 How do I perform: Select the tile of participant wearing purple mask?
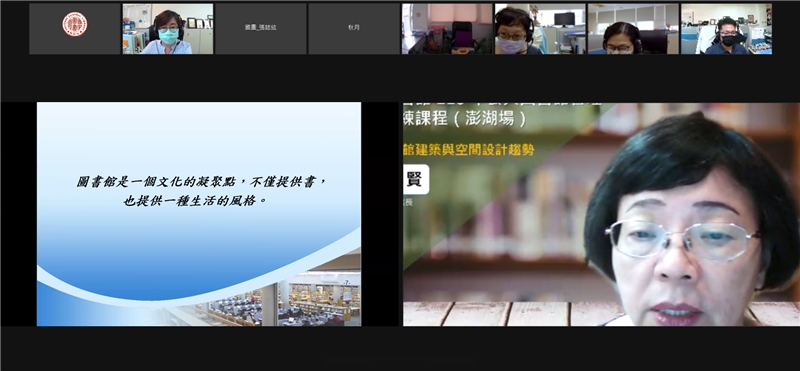(540, 29)
